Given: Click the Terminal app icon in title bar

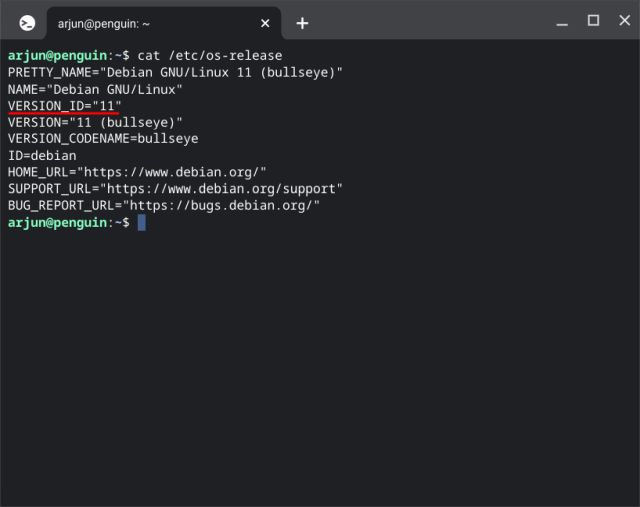Looking at the screenshot, I should (x=27, y=23).
